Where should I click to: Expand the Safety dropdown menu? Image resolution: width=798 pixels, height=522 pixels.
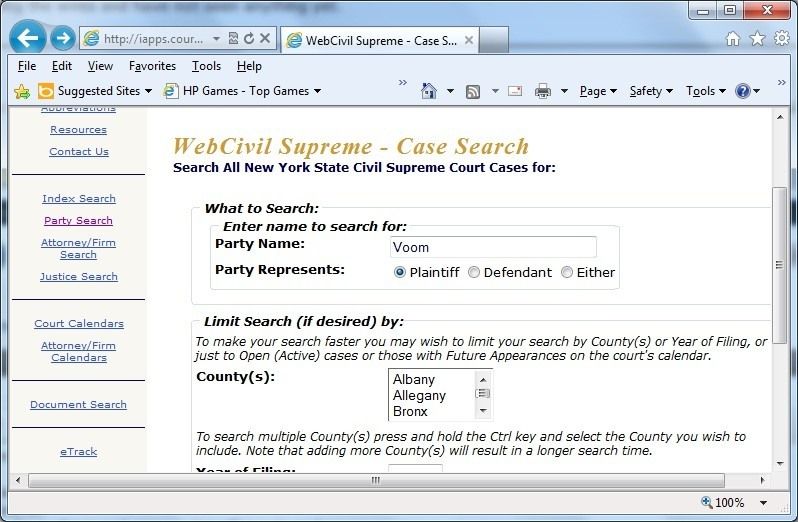(650, 91)
